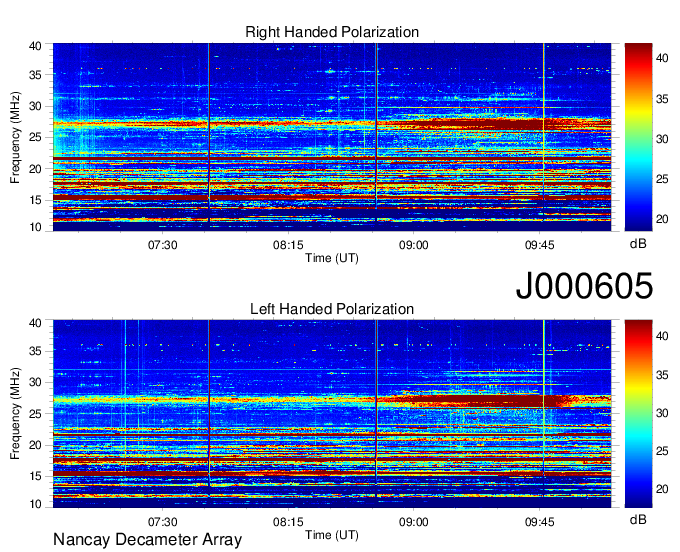The width and height of the screenshot is (680, 552).
Task: Click the 'Left Handed Polarization' plot title
Action: [332, 309]
